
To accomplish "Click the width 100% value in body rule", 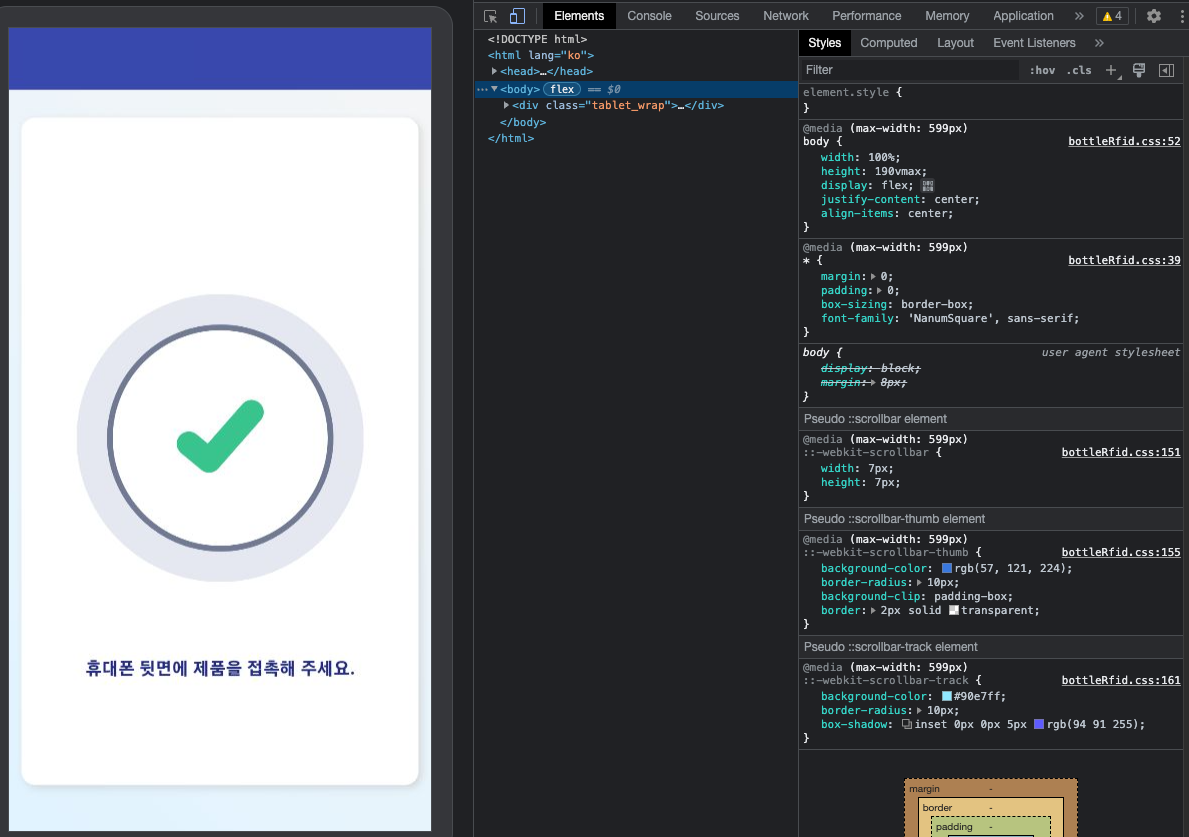I will point(884,158).
